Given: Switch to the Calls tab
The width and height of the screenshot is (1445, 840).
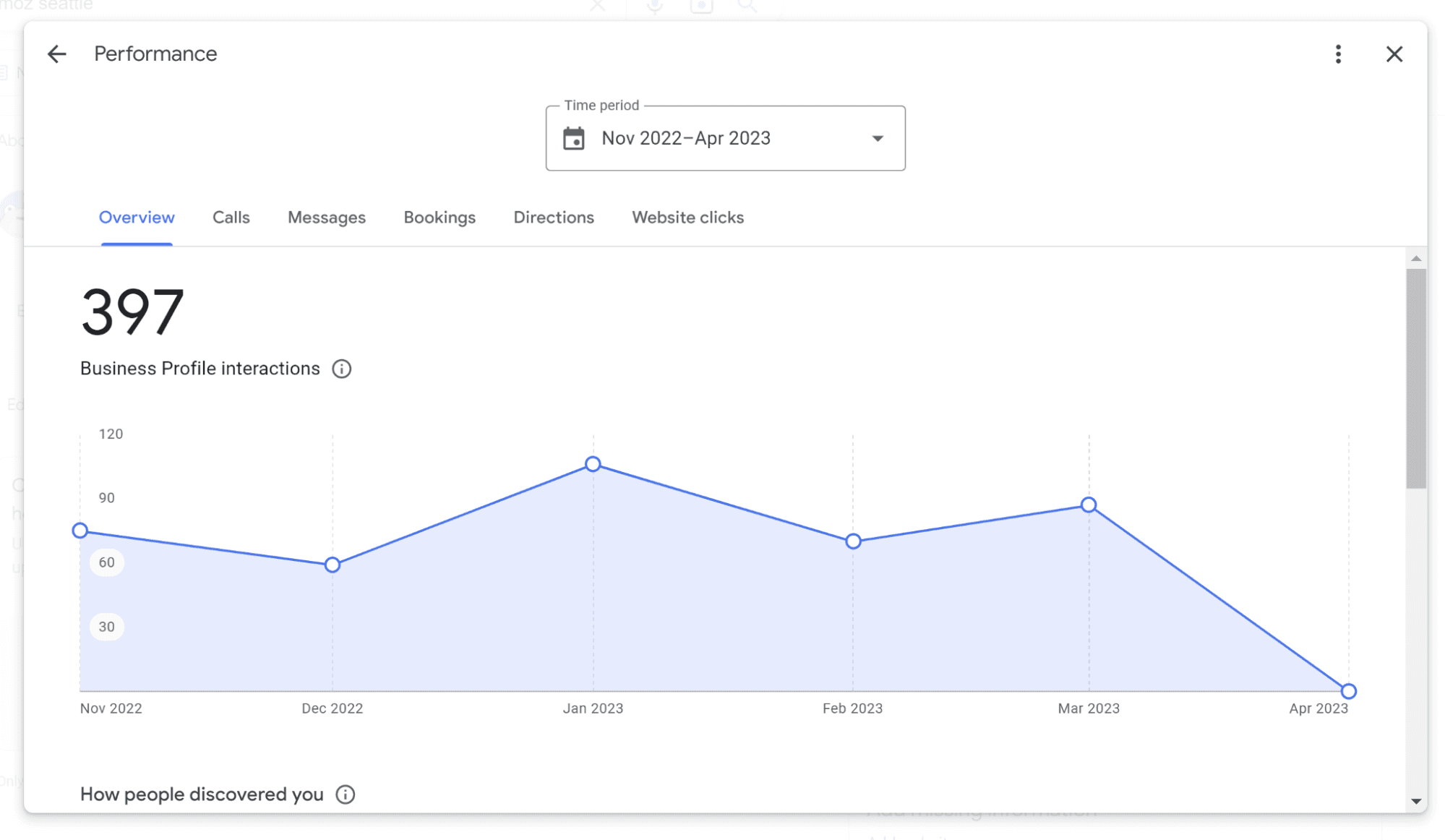Looking at the screenshot, I should tap(231, 218).
